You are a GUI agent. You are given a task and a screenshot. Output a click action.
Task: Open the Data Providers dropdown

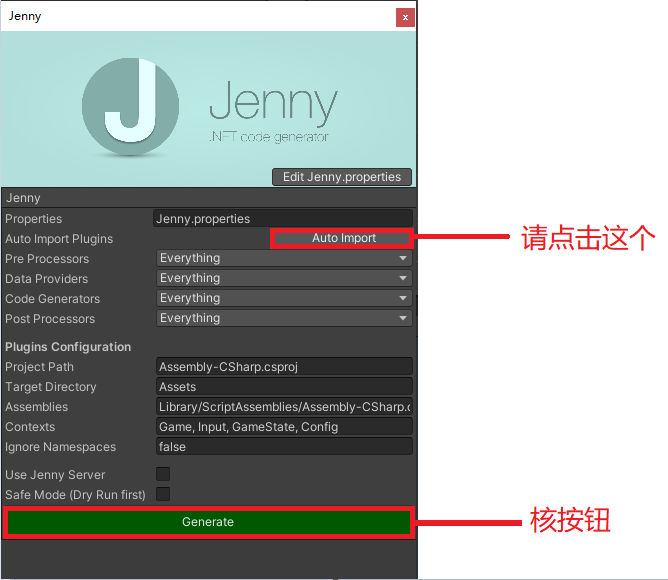[284, 278]
